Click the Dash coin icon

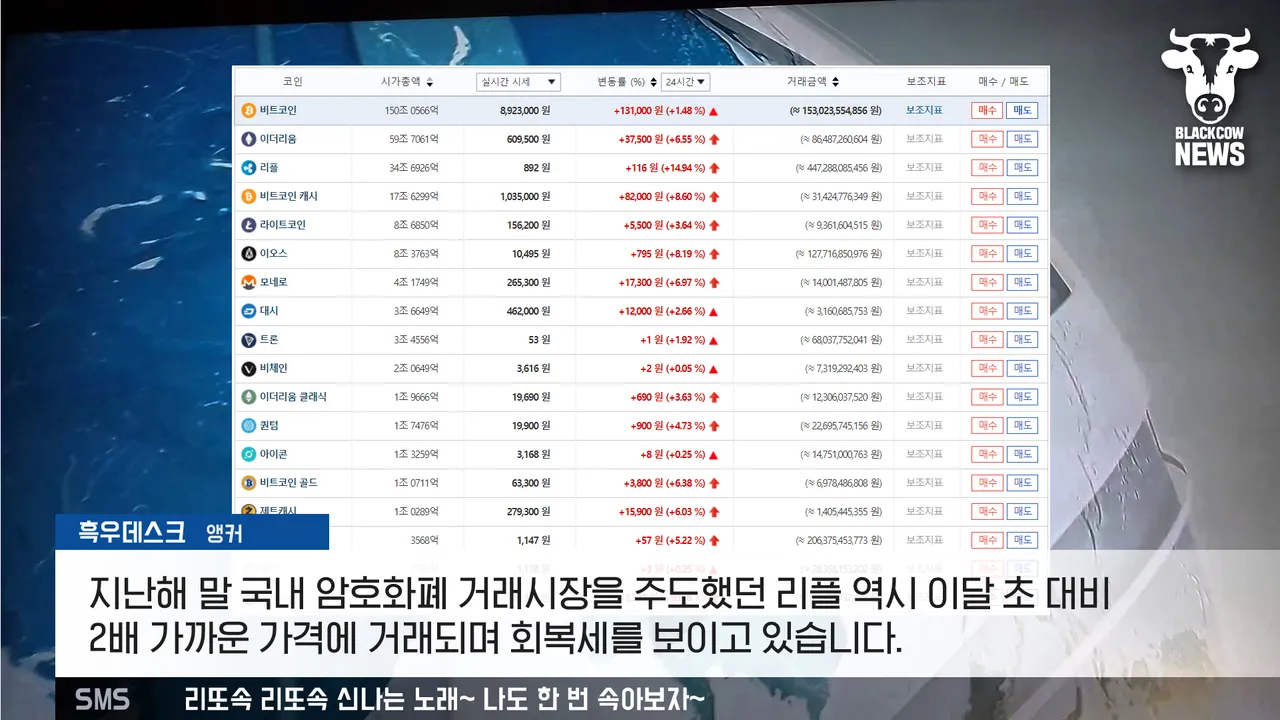pyautogui.click(x=249, y=311)
